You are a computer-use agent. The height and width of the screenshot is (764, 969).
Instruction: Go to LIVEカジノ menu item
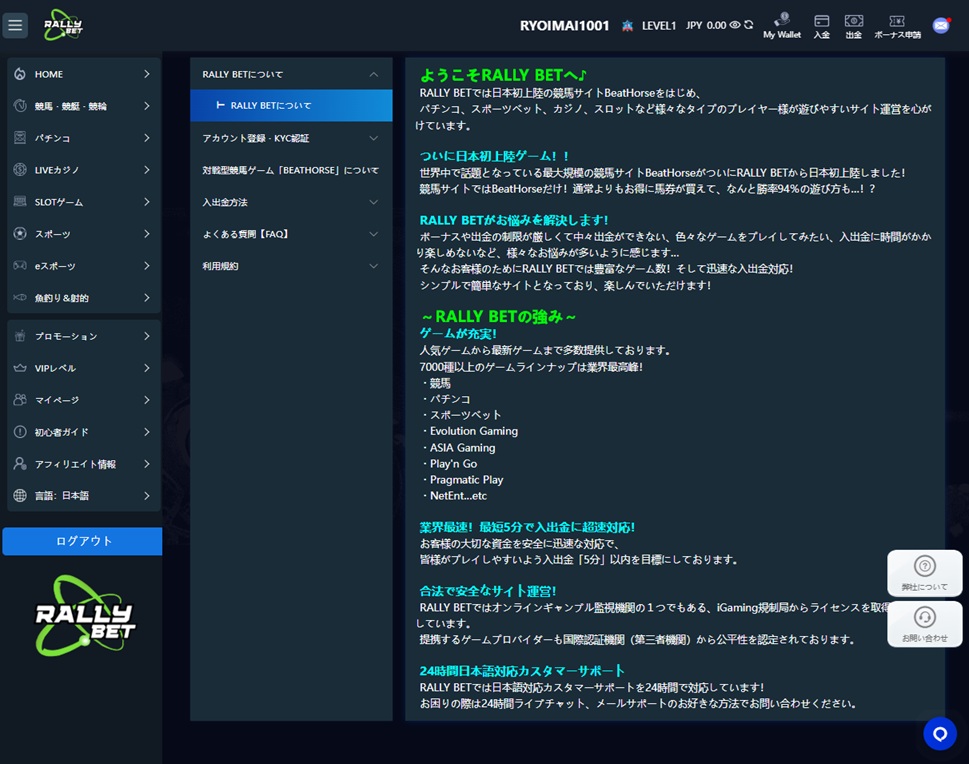[x=84, y=169]
